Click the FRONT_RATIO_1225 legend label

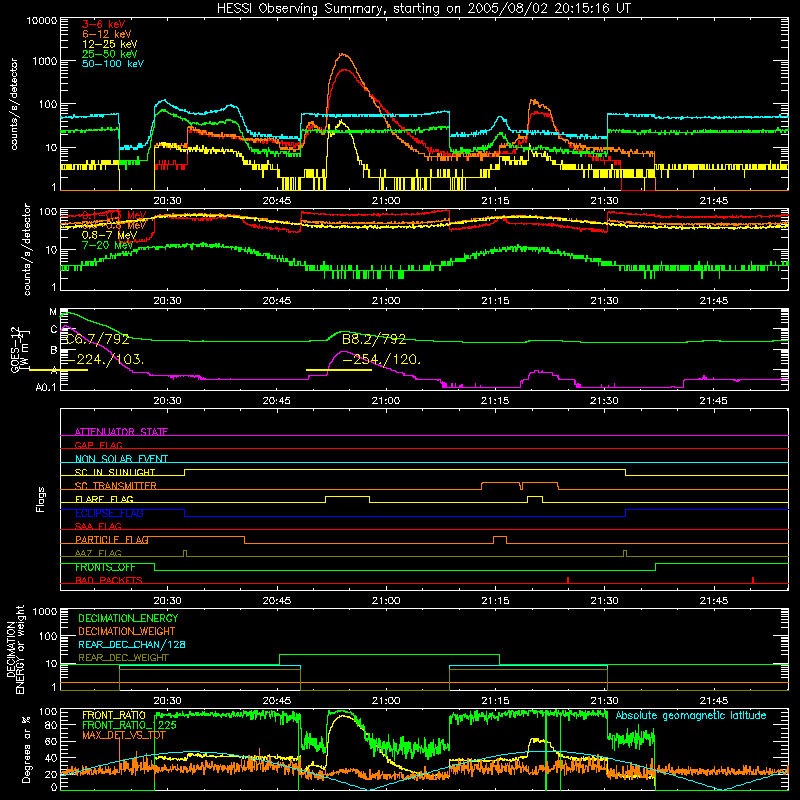tap(129, 725)
